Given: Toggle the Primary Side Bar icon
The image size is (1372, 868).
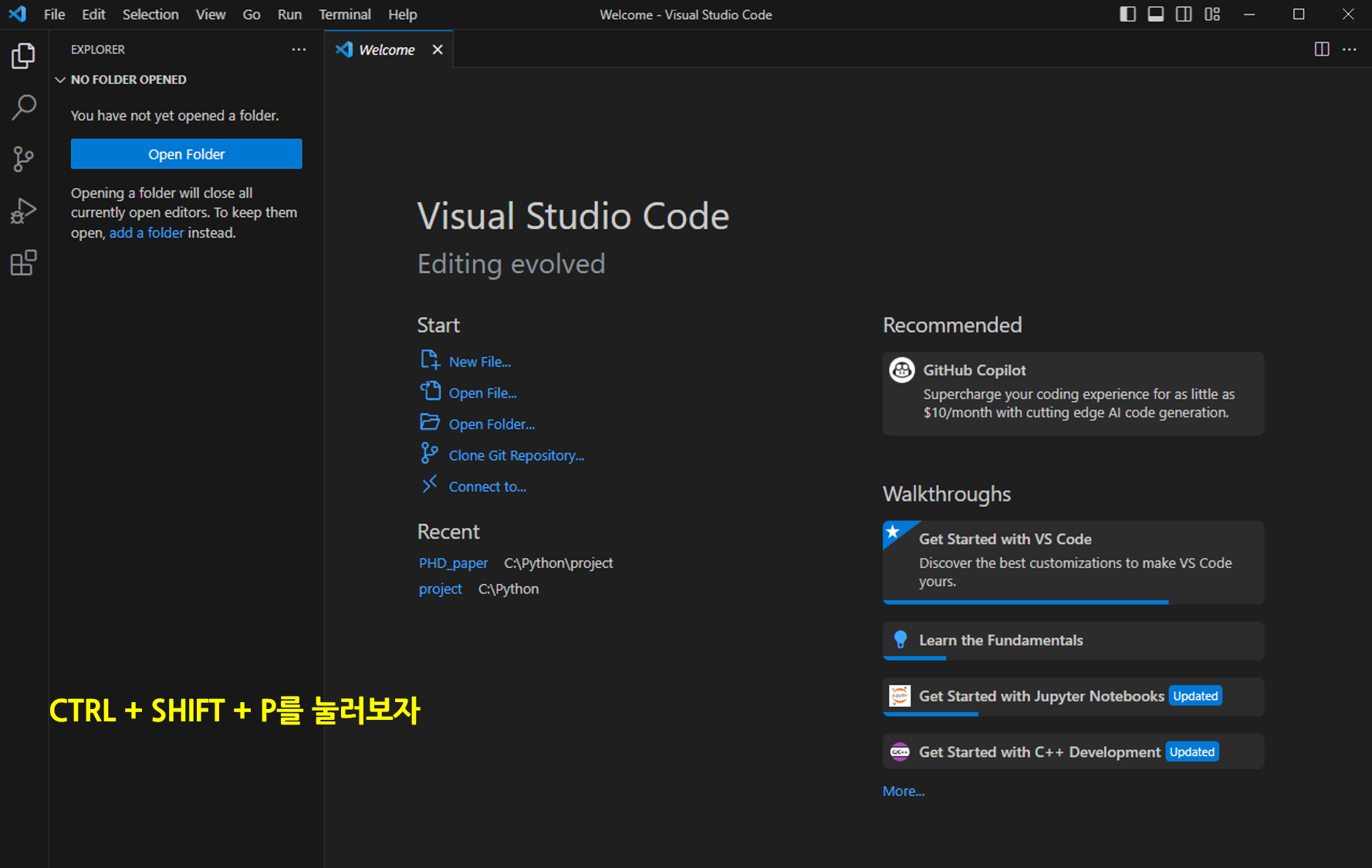Looking at the screenshot, I should click(x=1127, y=14).
